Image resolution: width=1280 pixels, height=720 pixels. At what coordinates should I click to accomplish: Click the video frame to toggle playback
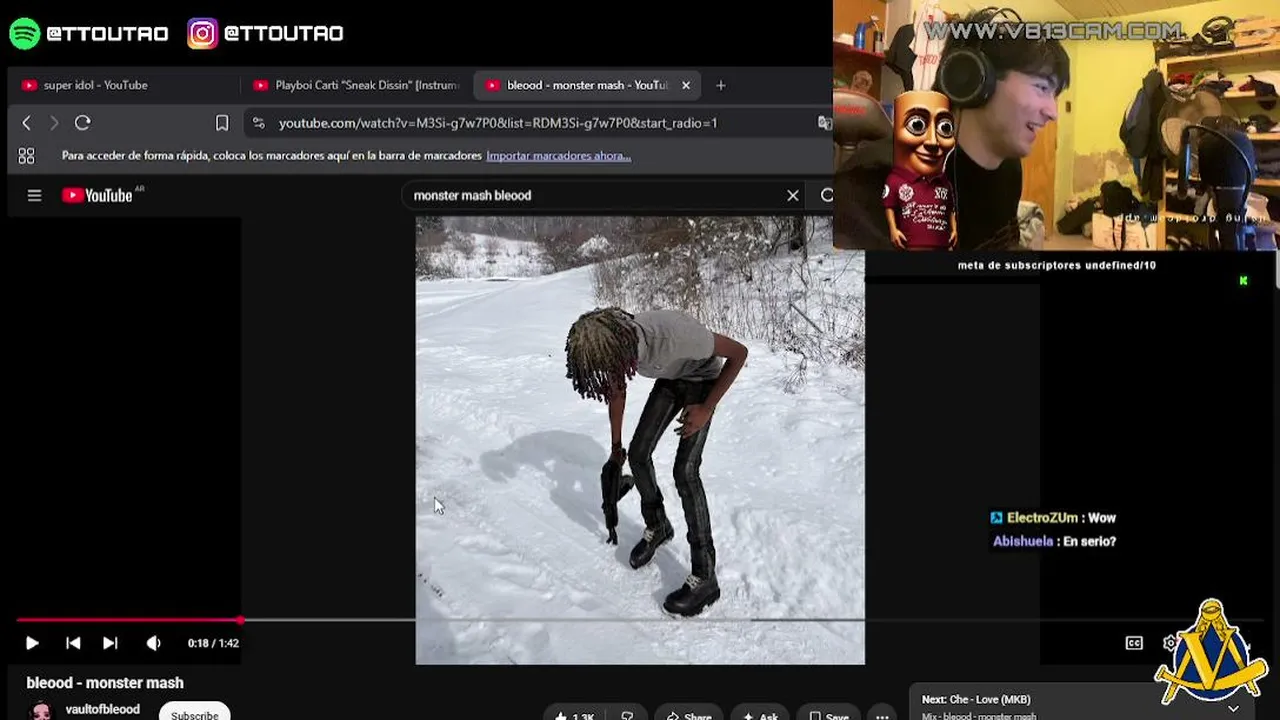point(640,440)
